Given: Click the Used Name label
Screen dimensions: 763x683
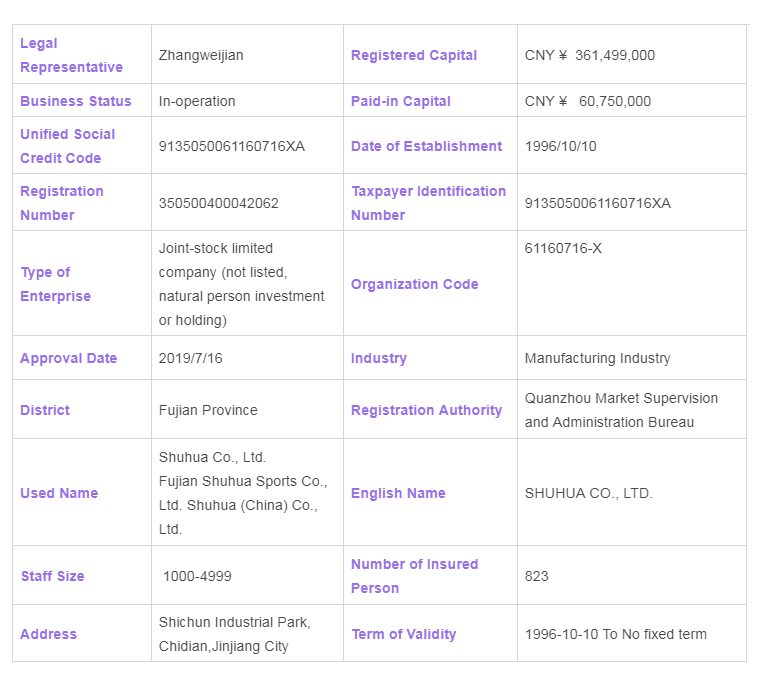Looking at the screenshot, I should (59, 493).
